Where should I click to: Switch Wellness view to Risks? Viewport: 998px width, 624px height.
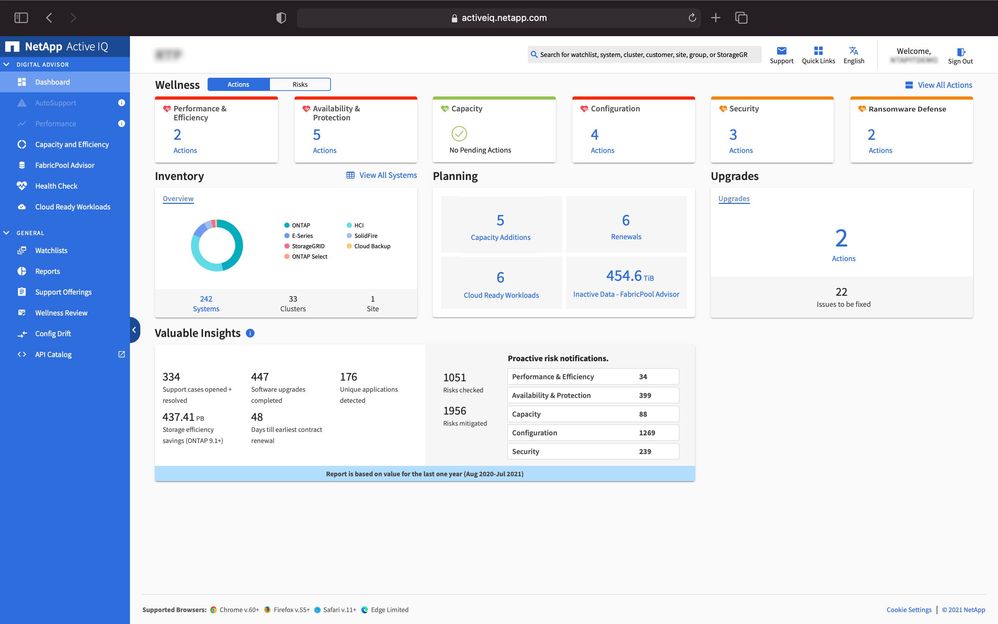[300, 85]
